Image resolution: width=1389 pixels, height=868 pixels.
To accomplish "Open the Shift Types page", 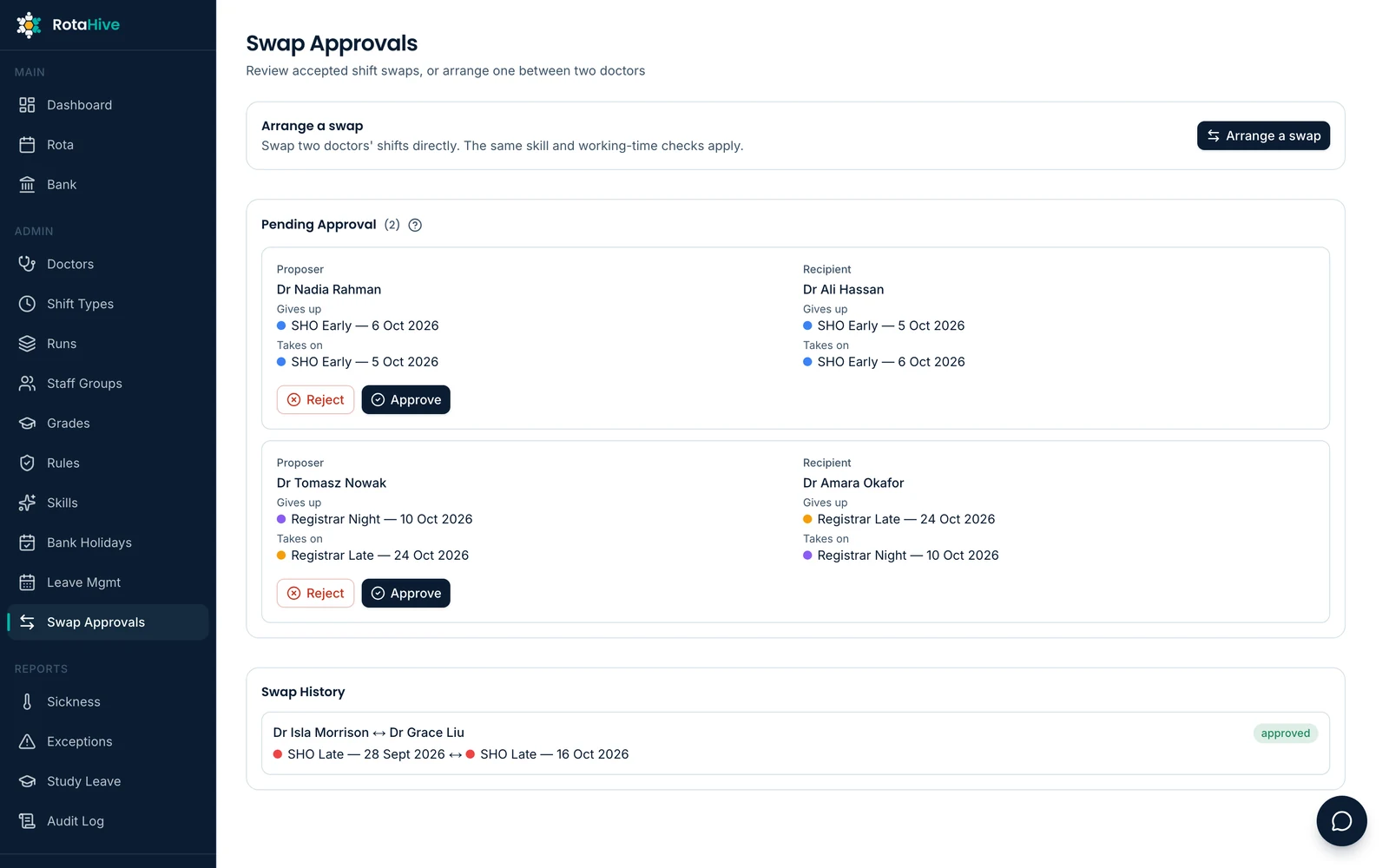I will coord(108,304).
